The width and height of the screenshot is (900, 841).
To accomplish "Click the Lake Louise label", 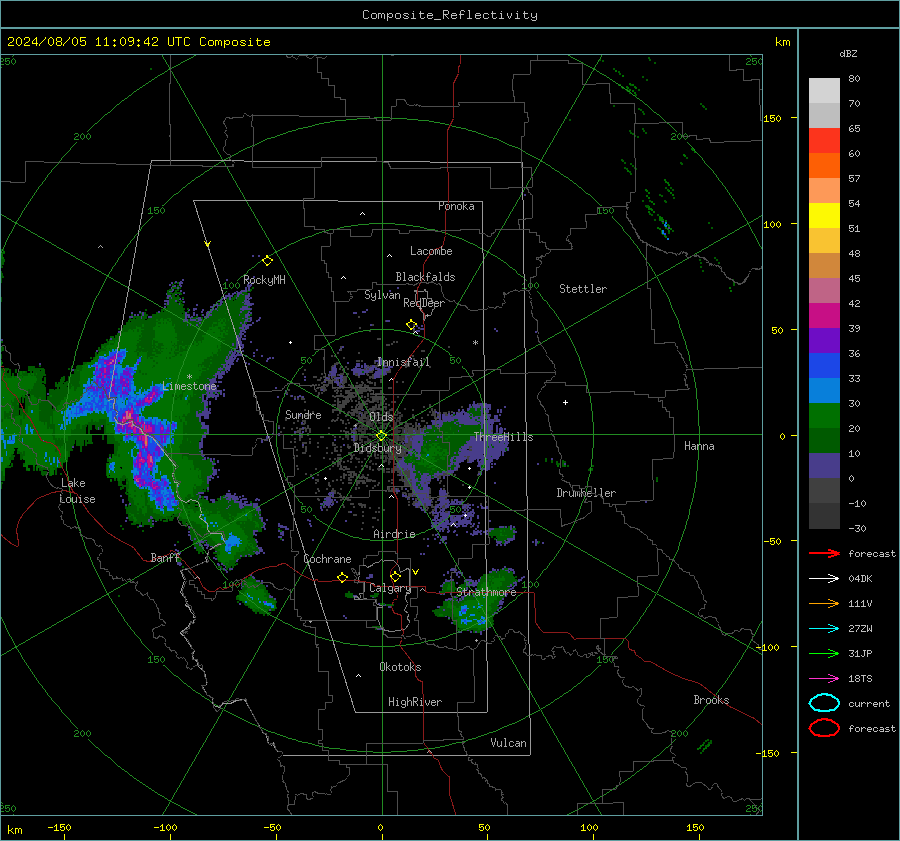I will (77, 491).
